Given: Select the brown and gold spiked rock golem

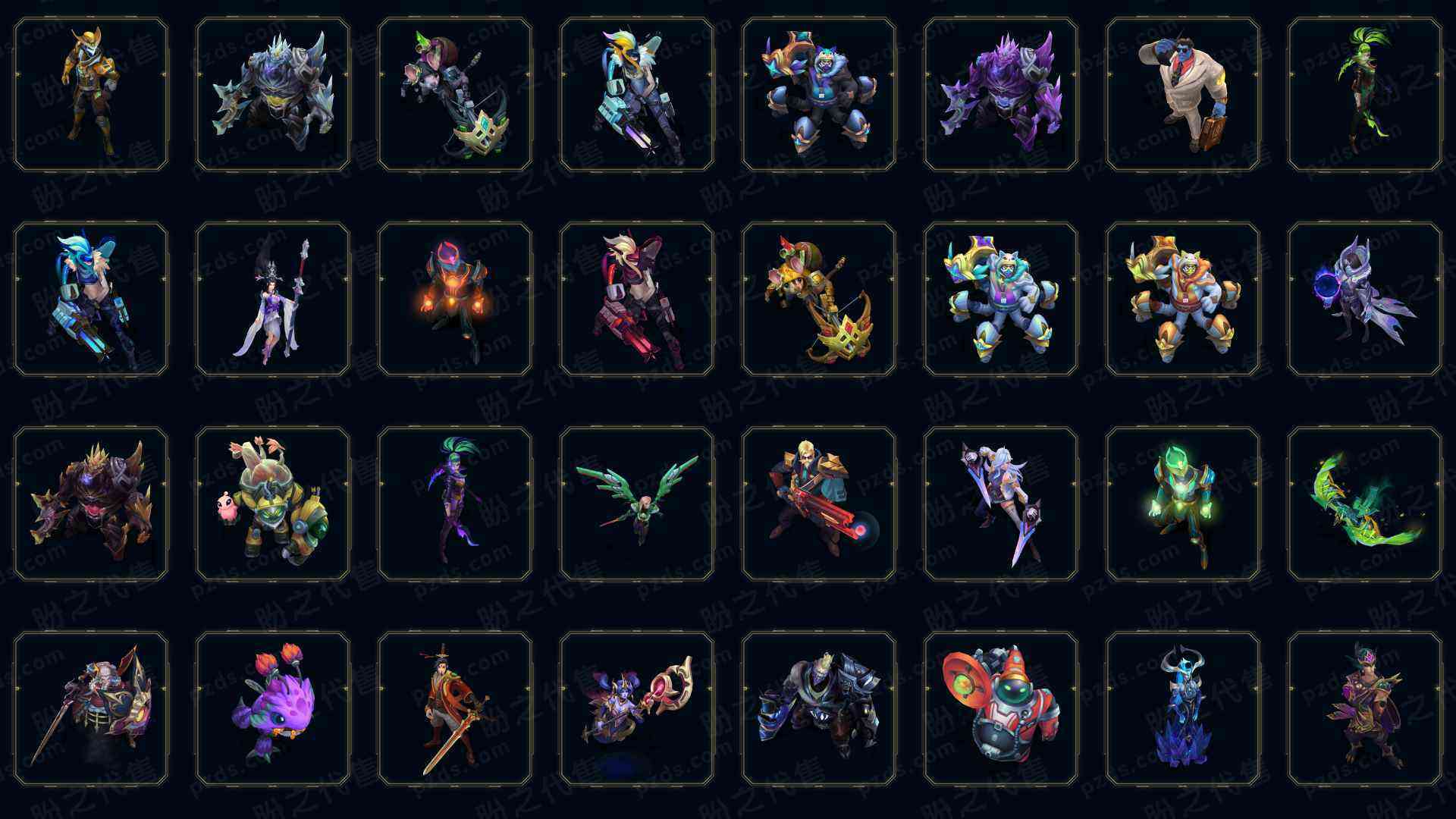Looking at the screenshot, I should click(x=91, y=504).
